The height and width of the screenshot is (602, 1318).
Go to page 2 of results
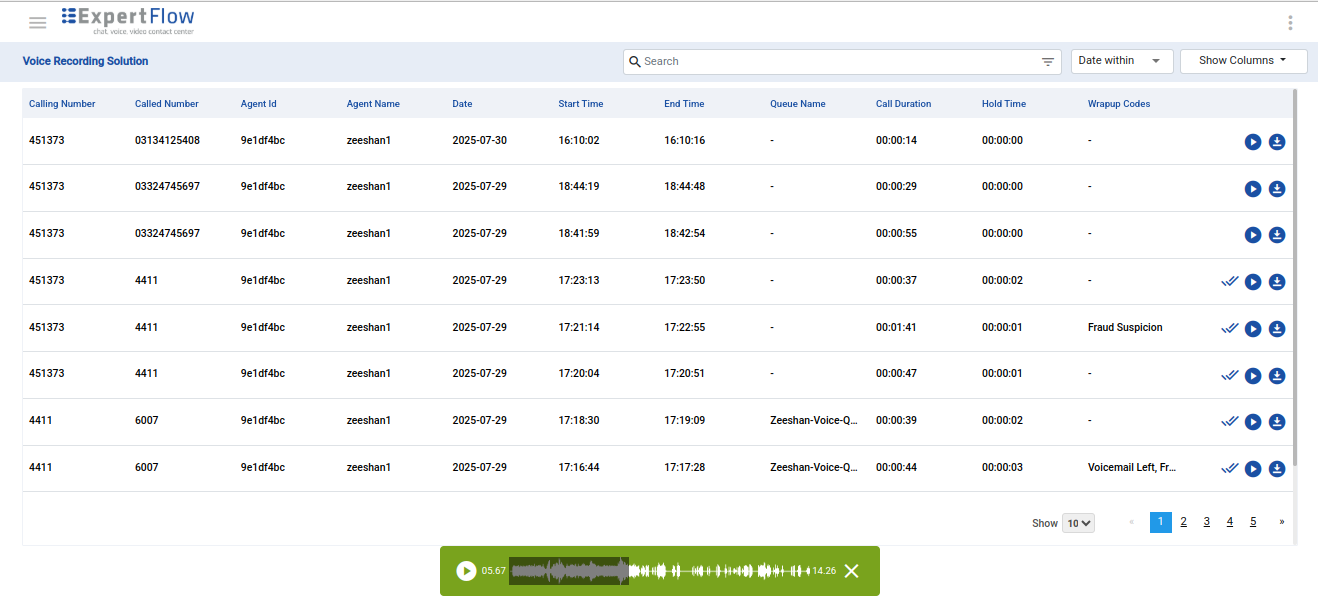click(1183, 522)
